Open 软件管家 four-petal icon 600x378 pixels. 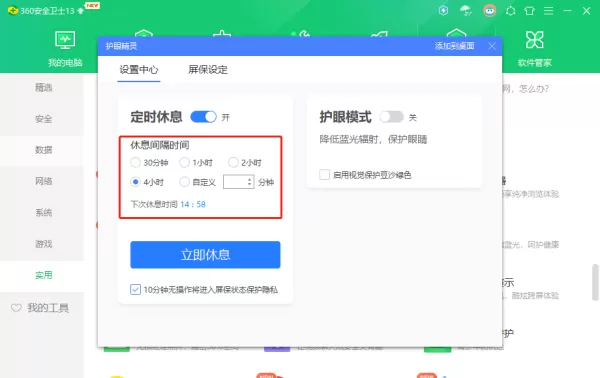(x=535, y=39)
